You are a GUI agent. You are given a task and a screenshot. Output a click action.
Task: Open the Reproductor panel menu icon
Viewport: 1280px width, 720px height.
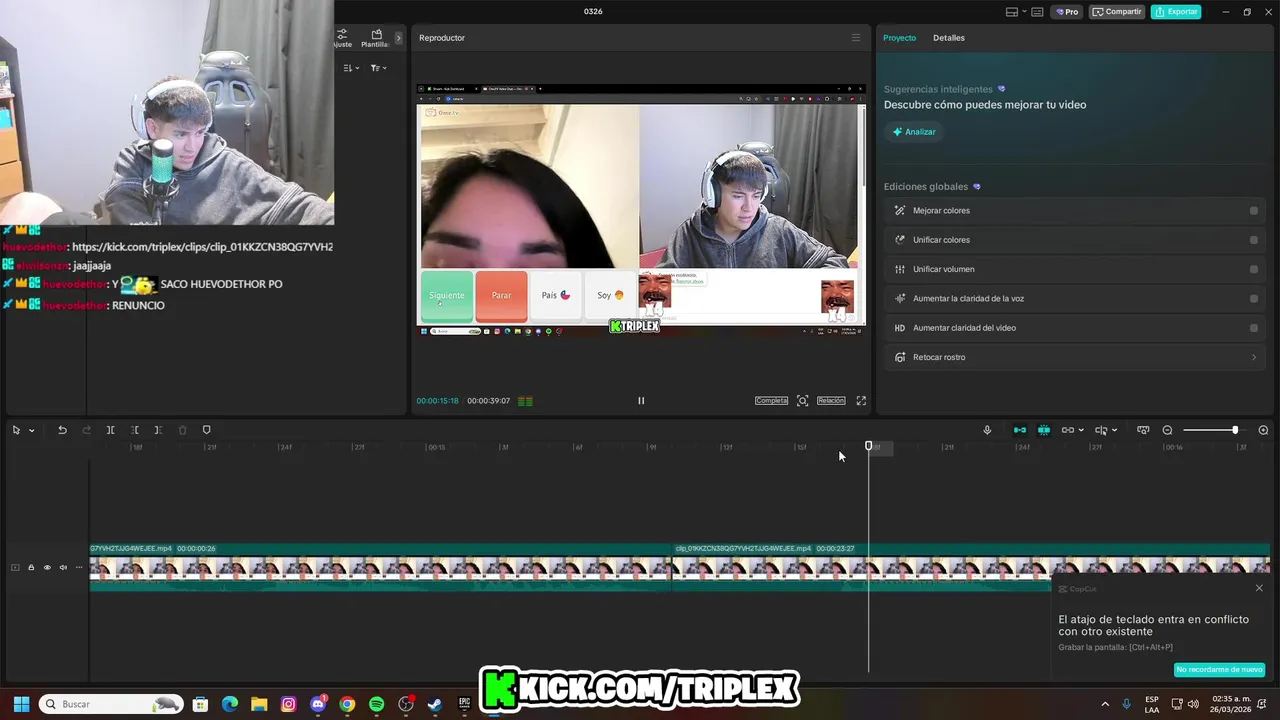pos(856,38)
